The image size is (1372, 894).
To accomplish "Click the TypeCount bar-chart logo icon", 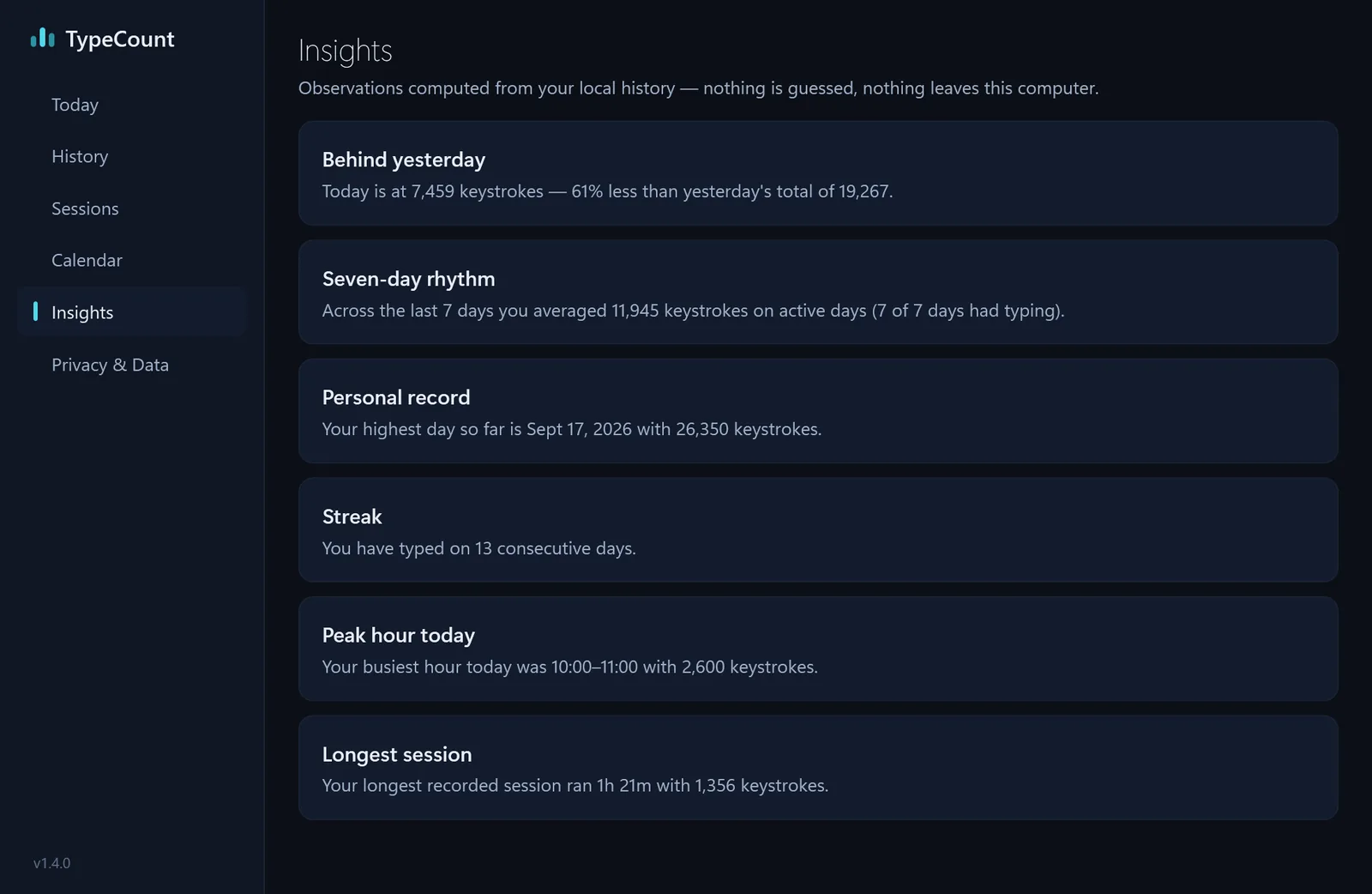I will point(42,39).
